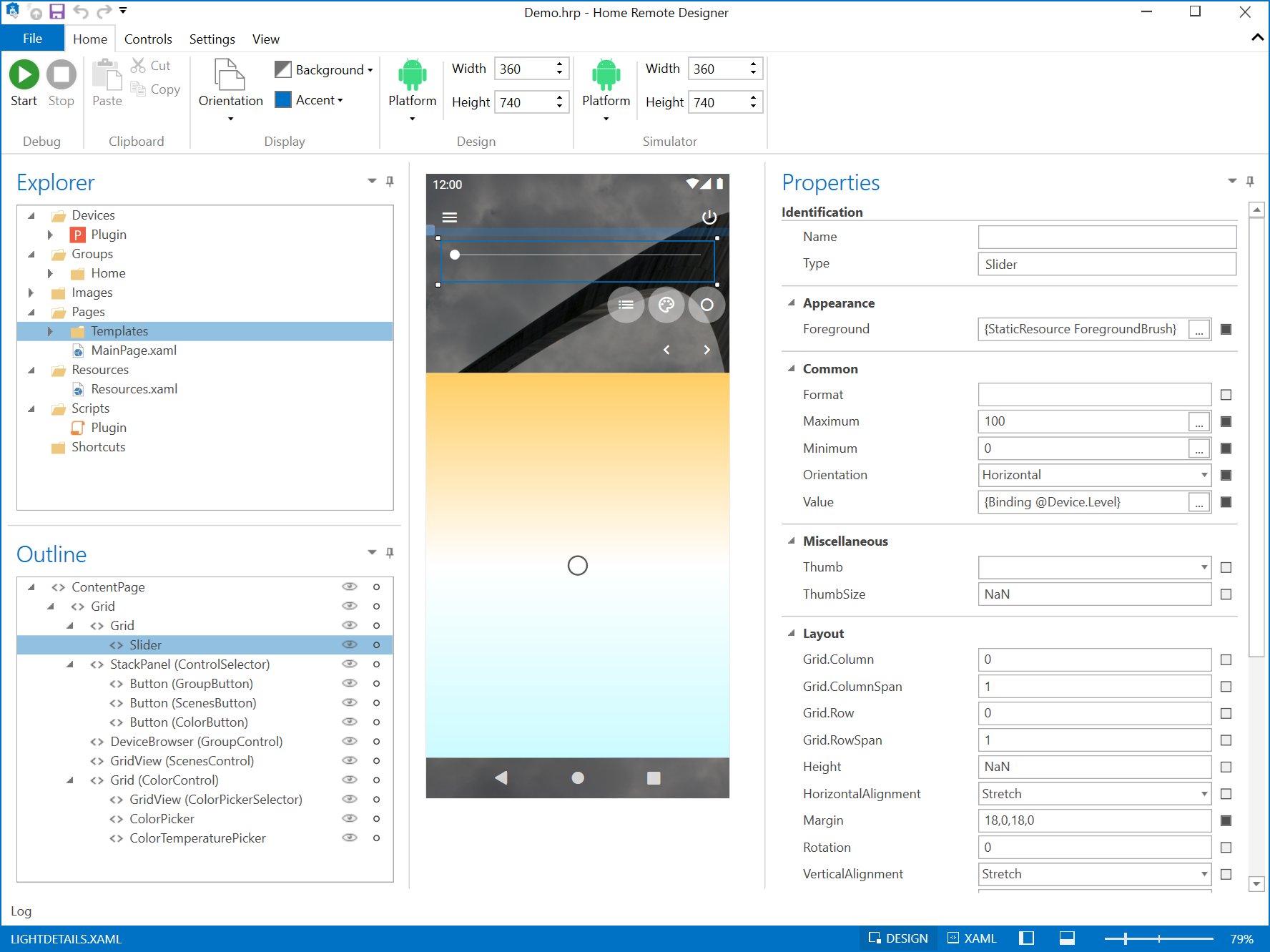Click the color palette button in preview
The image size is (1270, 952).
(x=666, y=305)
